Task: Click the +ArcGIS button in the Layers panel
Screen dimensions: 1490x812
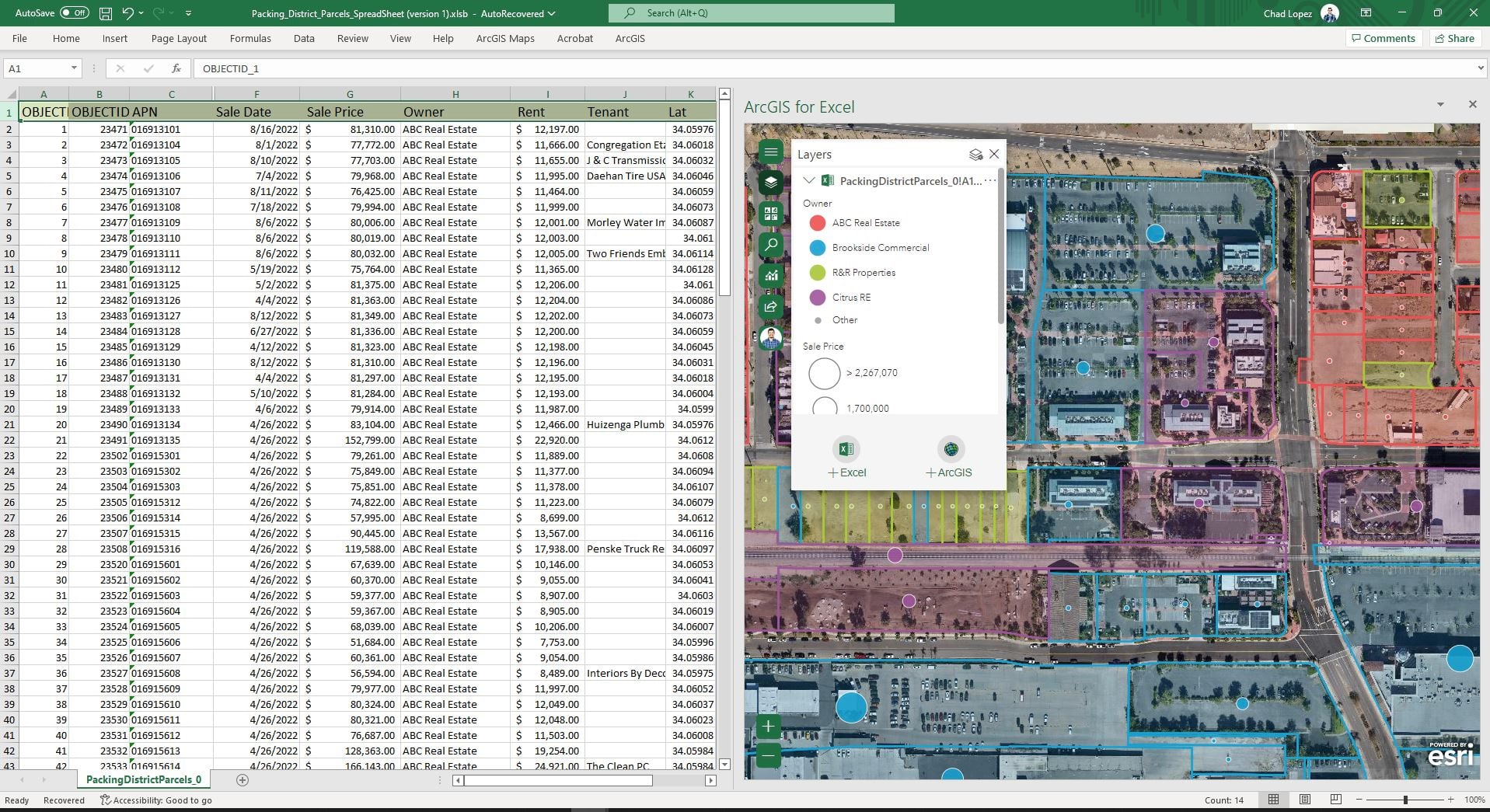Action: coord(949,457)
